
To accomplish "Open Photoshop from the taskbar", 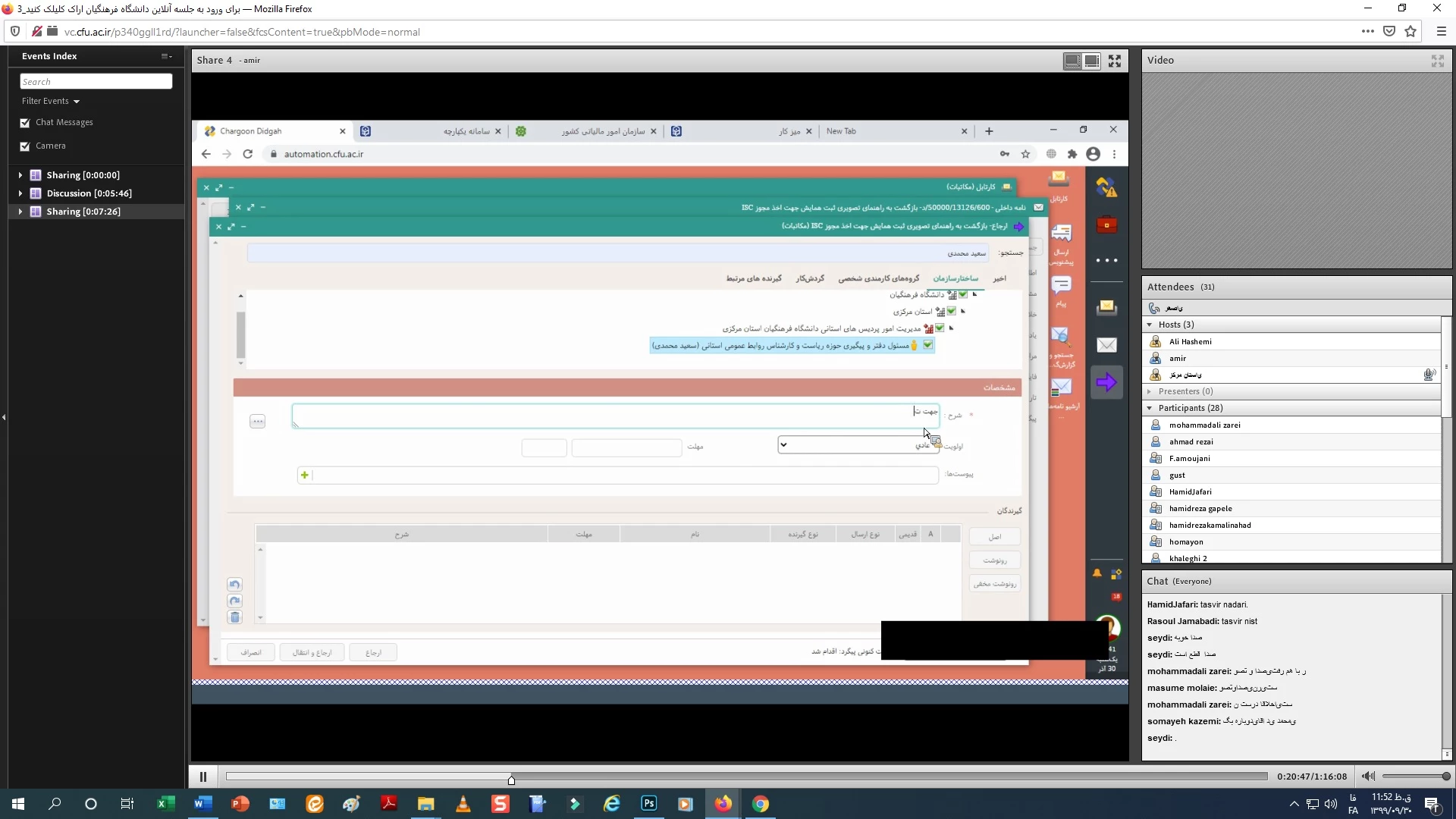I will (x=649, y=804).
